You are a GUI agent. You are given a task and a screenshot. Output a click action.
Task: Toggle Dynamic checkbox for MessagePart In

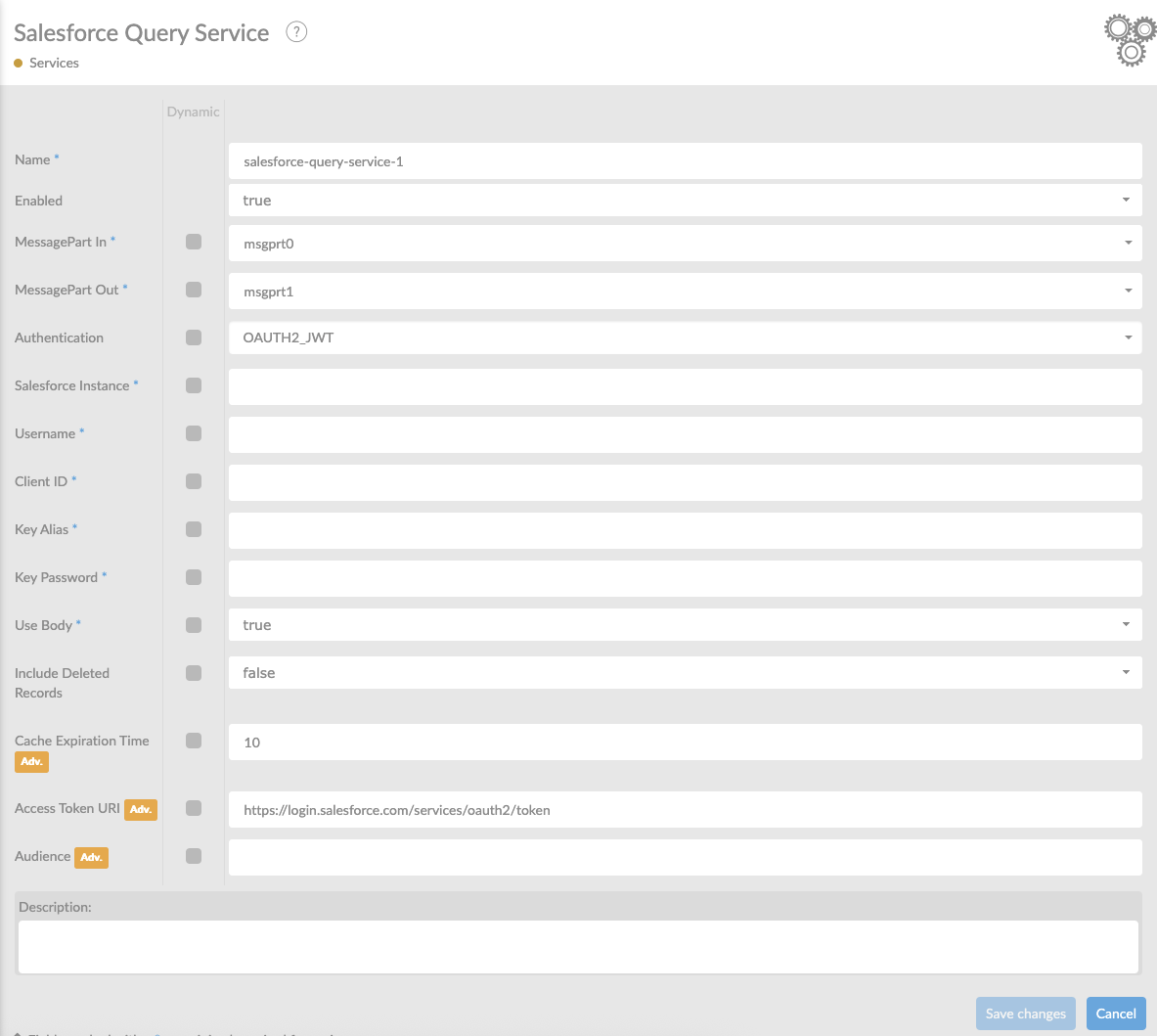pyautogui.click(x=194, y=242)
